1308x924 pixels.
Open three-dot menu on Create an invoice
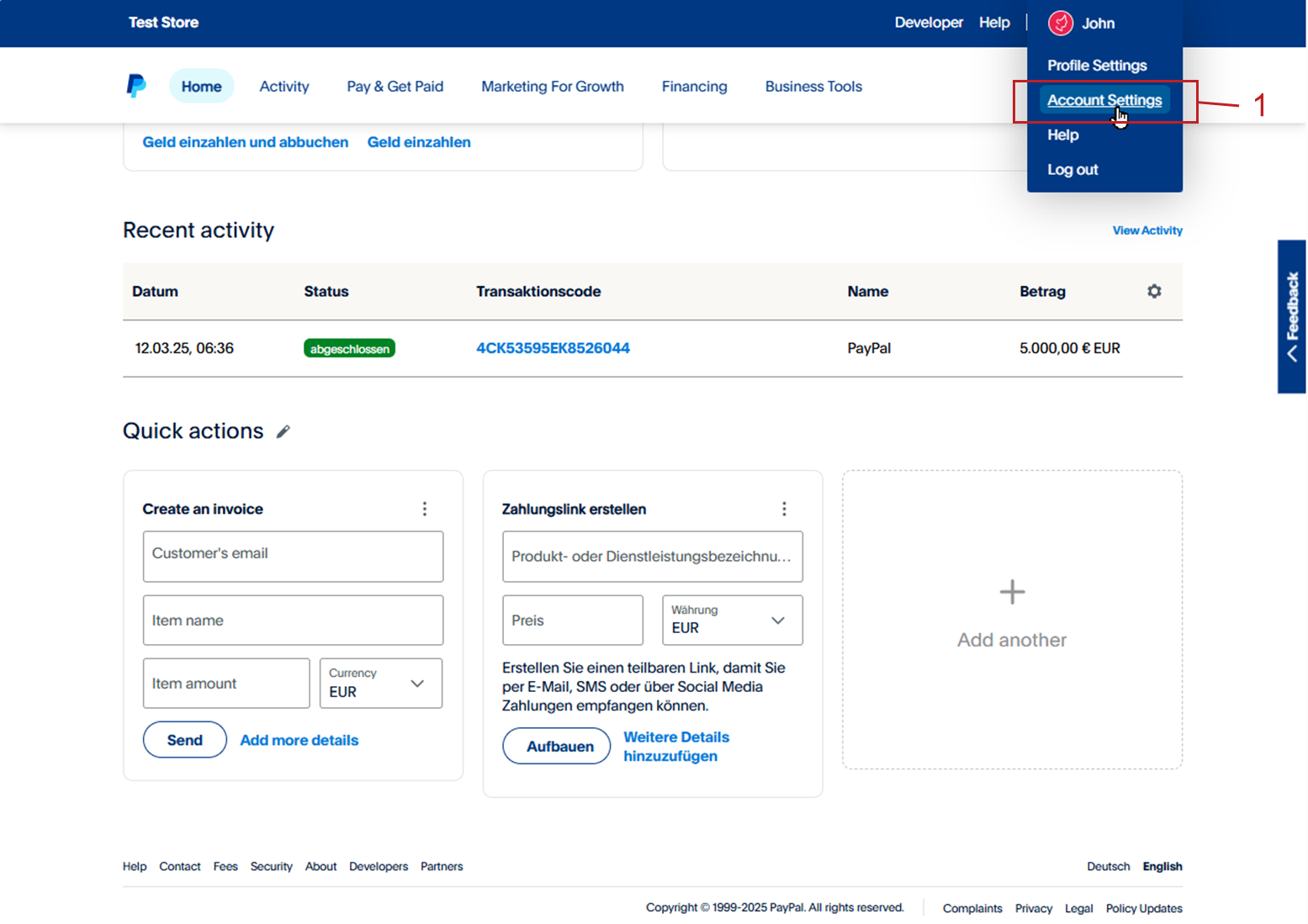425,509
